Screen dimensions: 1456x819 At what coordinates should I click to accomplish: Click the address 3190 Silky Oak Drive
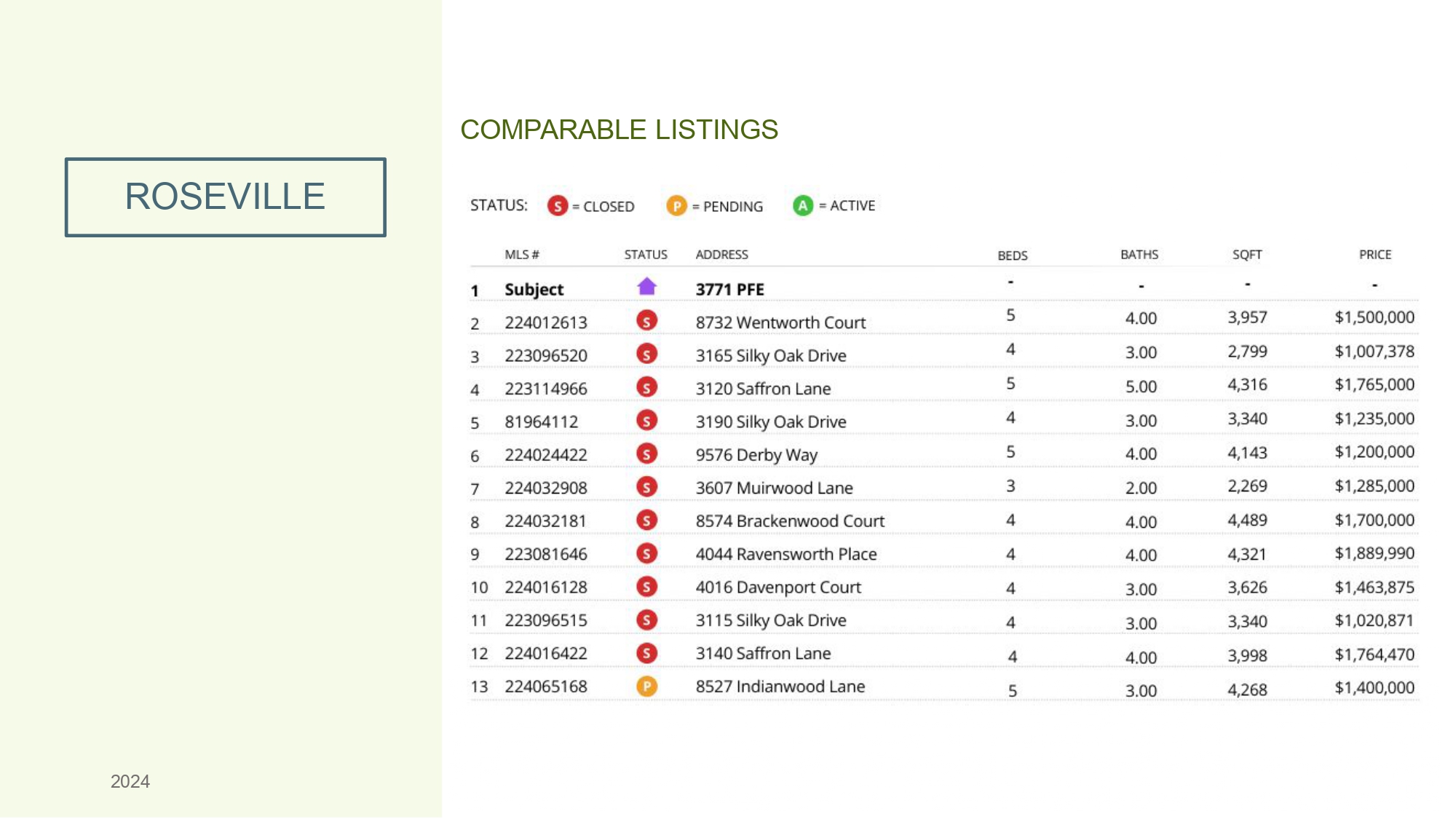pos(771,422)
